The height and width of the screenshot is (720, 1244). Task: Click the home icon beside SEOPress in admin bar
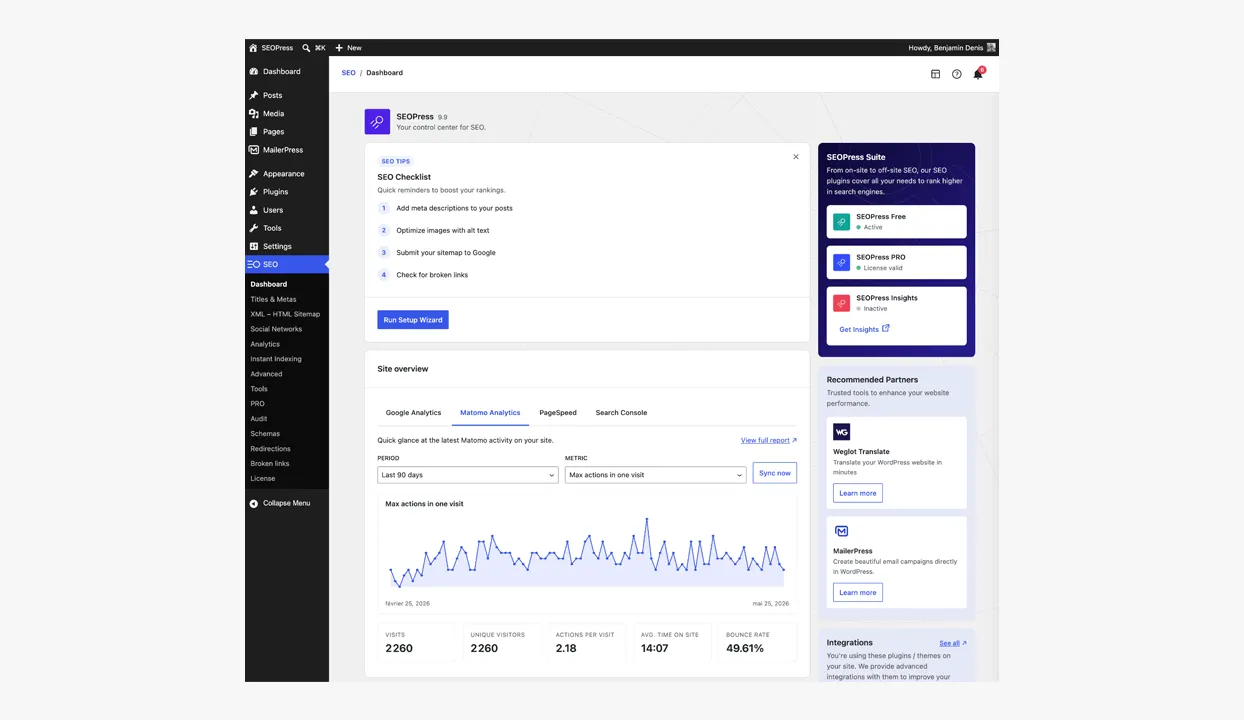[253, 48]
